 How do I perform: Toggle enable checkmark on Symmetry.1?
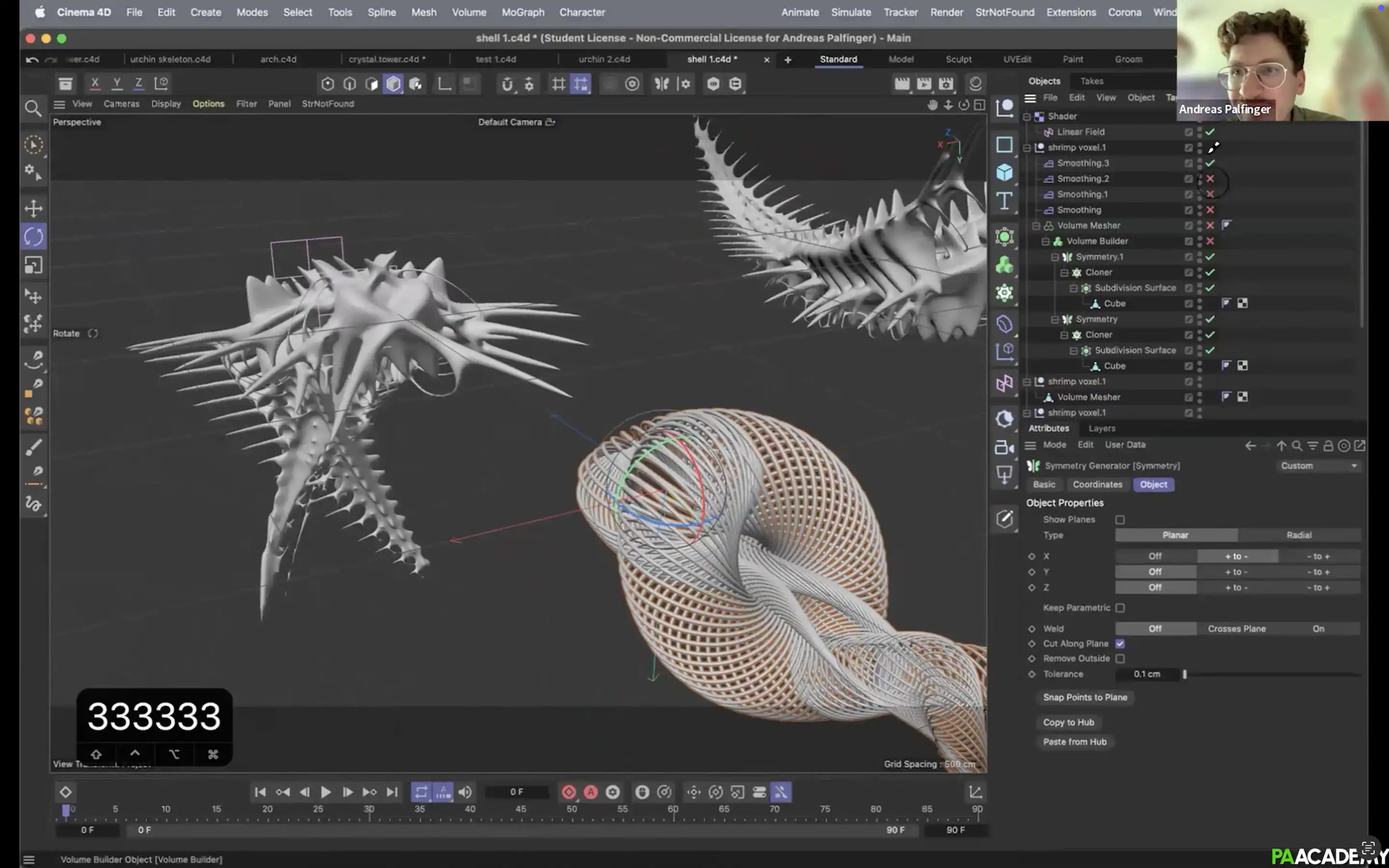tap(1210, 257)
